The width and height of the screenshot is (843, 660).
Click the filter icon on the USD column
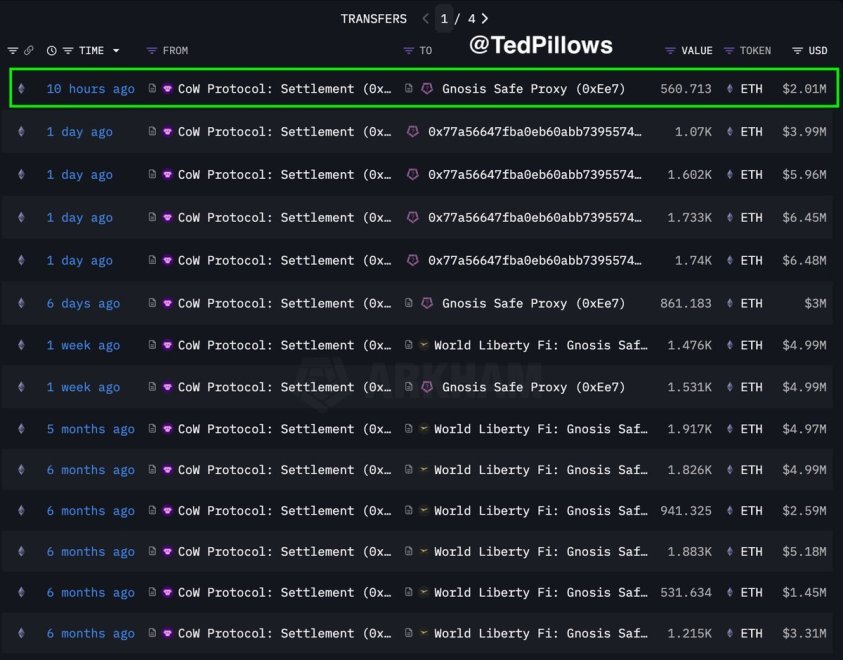[x=796, y=50]
